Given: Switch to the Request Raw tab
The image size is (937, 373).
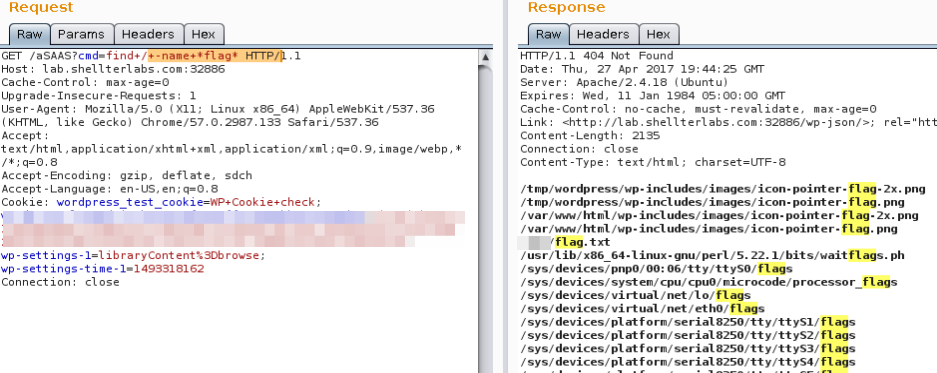Looking at the screenshot, I should pos(29,34).
